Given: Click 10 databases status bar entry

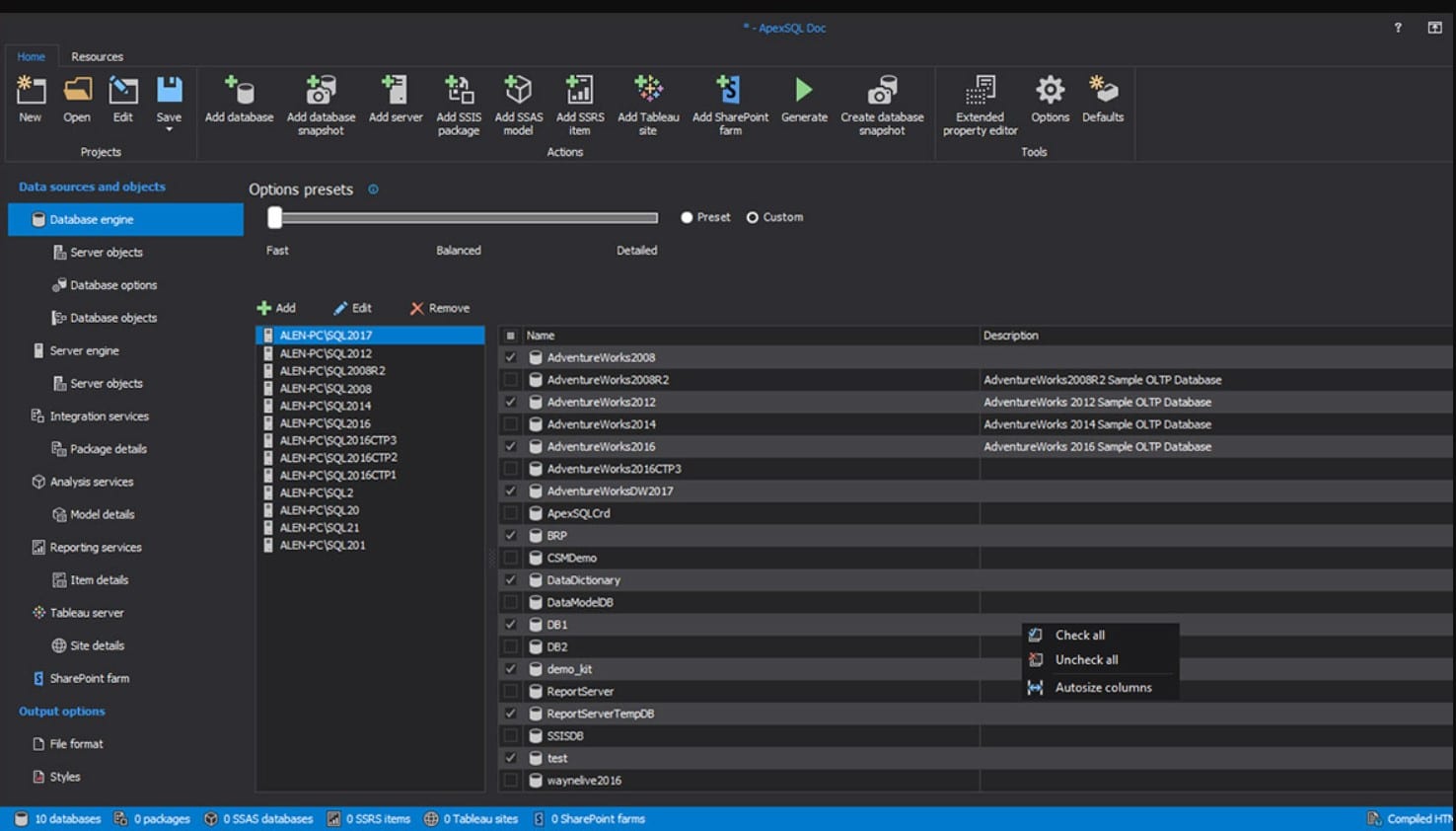Looking at the screenshot, I should pos(57,819).
